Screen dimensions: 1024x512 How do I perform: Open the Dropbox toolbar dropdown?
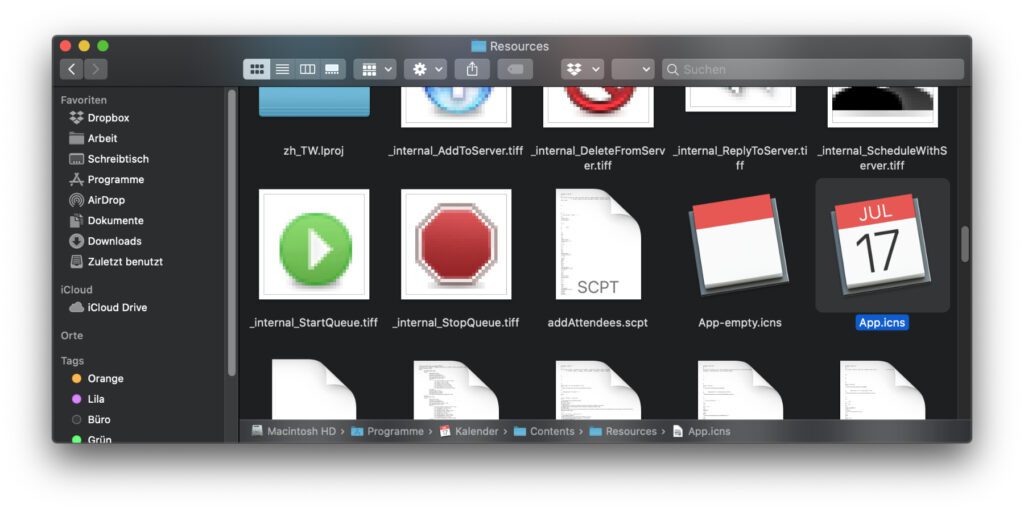coord(583,69)
